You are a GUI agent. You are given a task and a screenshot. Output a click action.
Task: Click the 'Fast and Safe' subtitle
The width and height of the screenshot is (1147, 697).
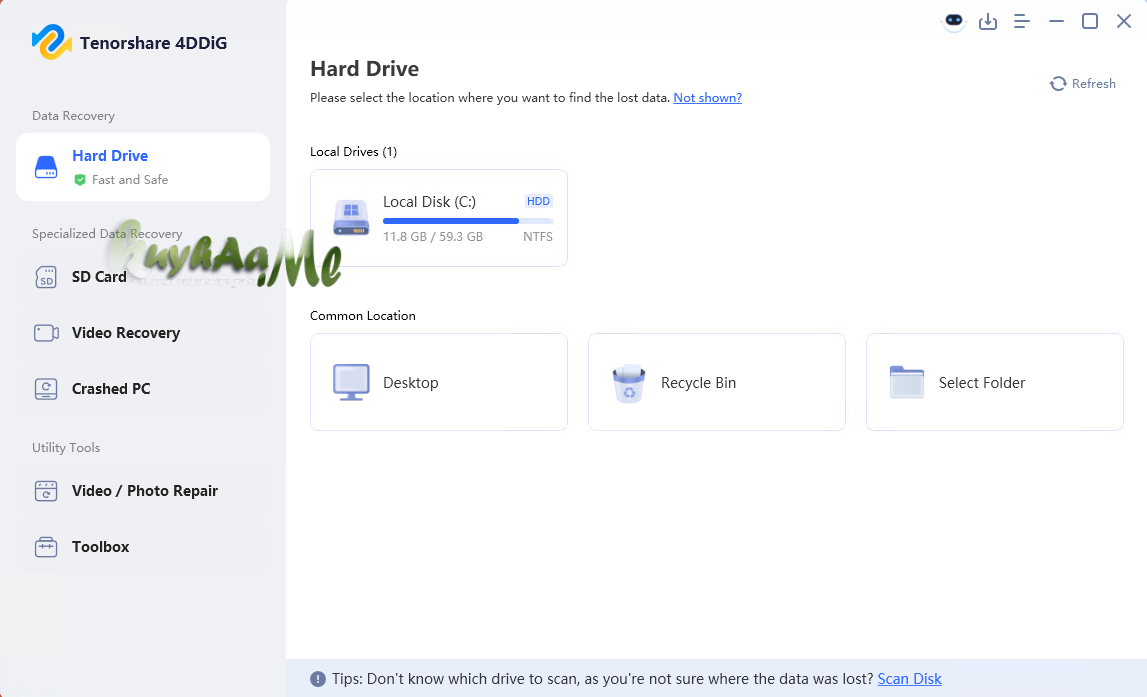[129, 180]
